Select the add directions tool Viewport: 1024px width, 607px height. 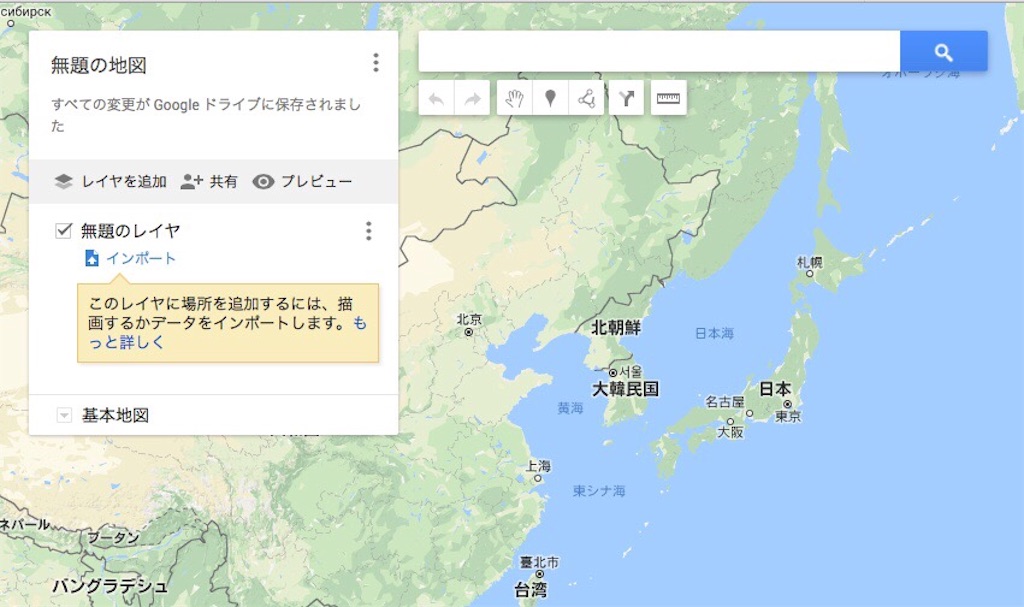tap(626, 98)
